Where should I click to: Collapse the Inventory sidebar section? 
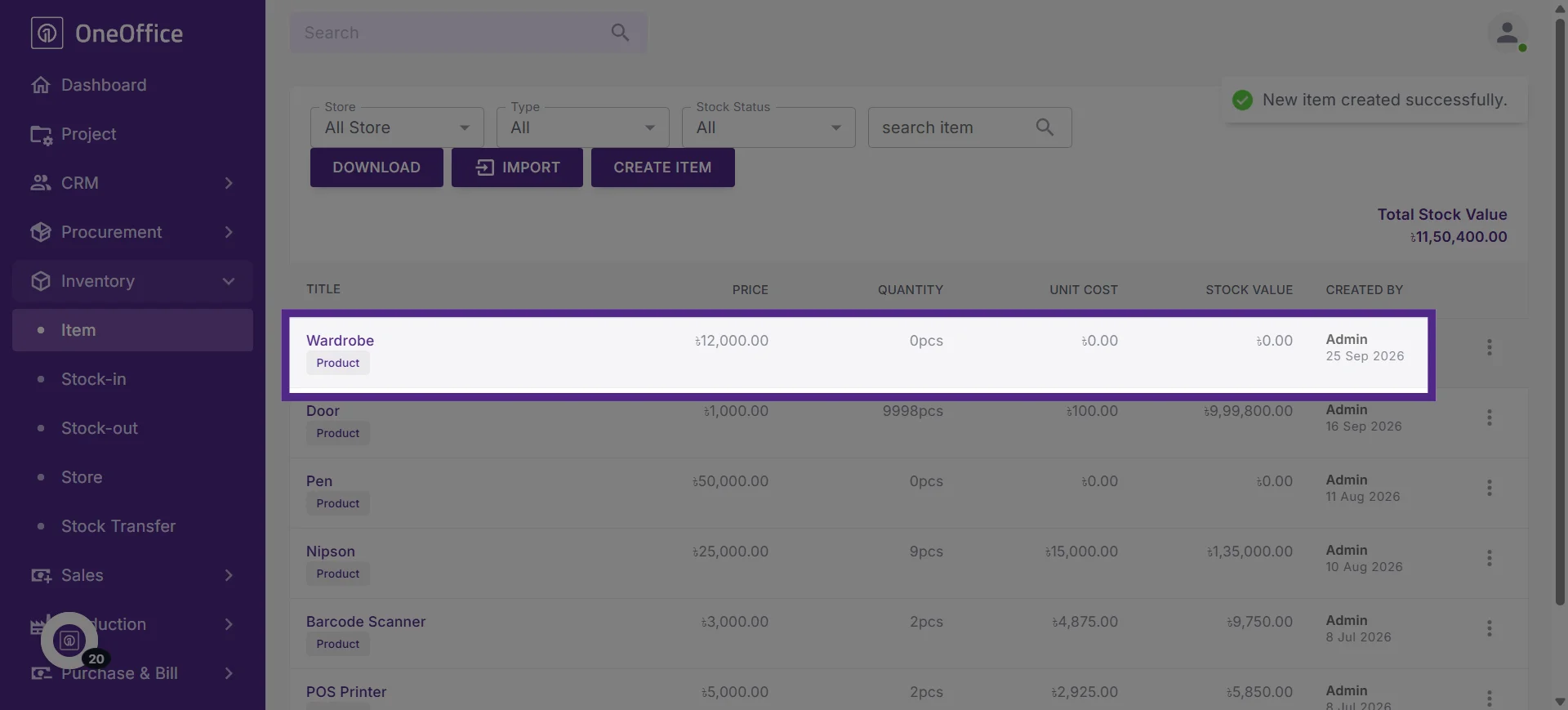pyautogui.click(x=132, y=281)
